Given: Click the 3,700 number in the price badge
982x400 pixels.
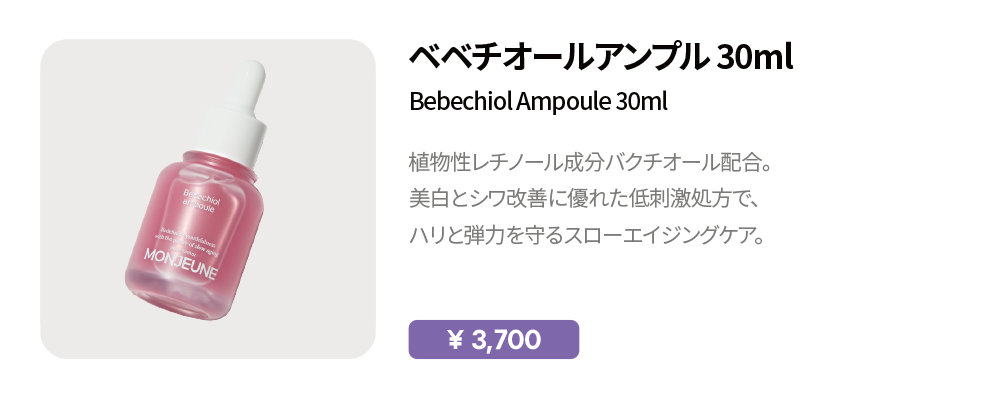Looking at the screenshot, I should tap(505, 340).
